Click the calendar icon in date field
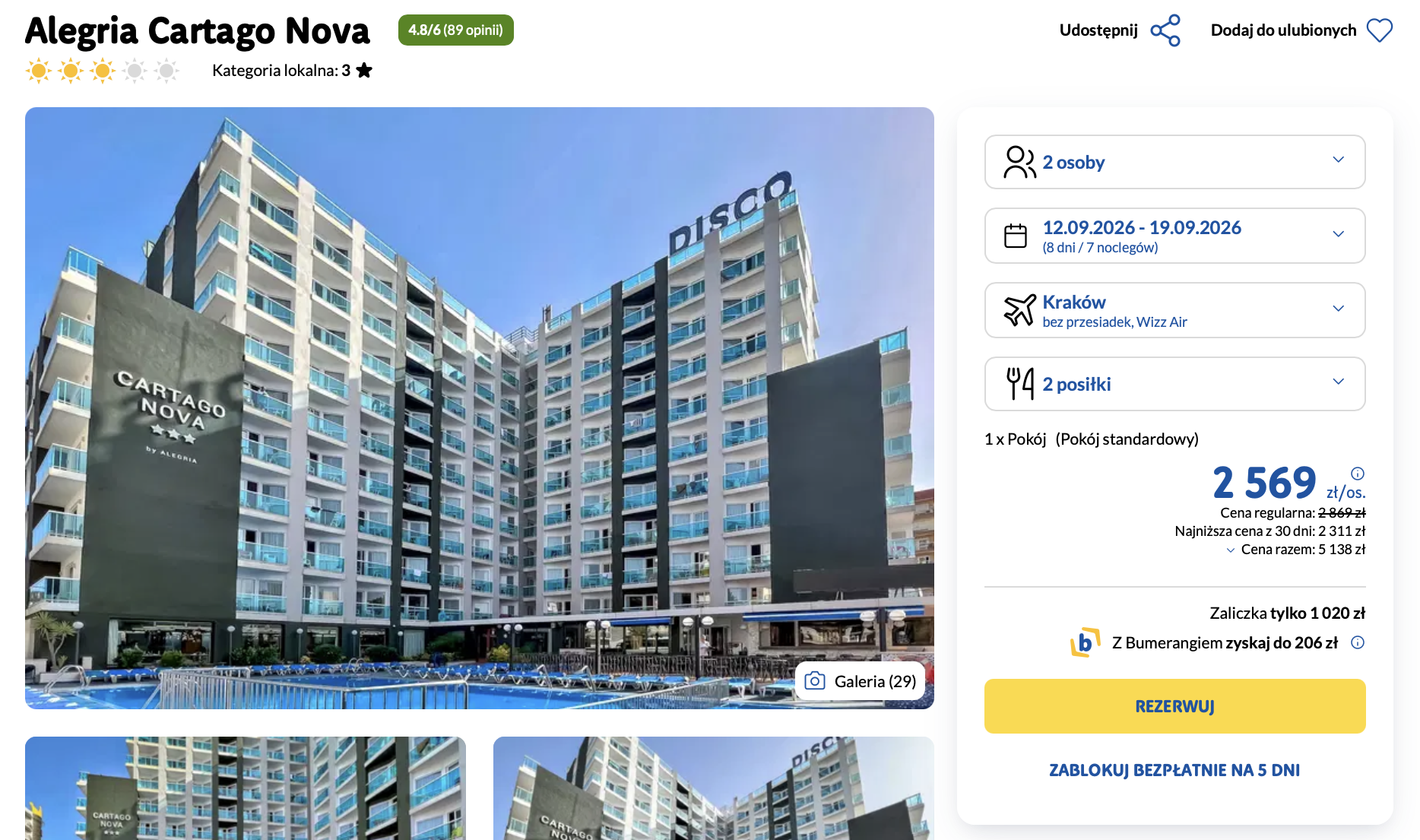This screenshot has width=1420, height=840. tap(1016, 236)
